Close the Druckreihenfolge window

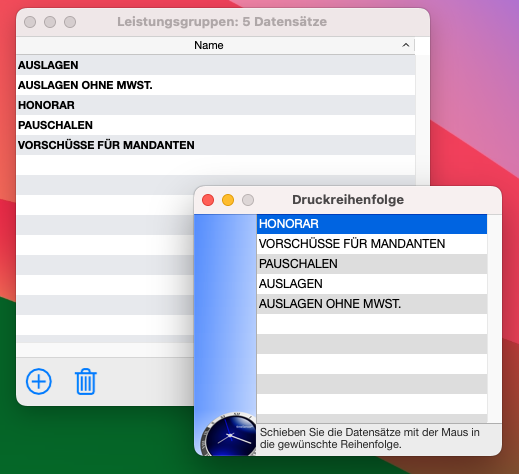208,200
